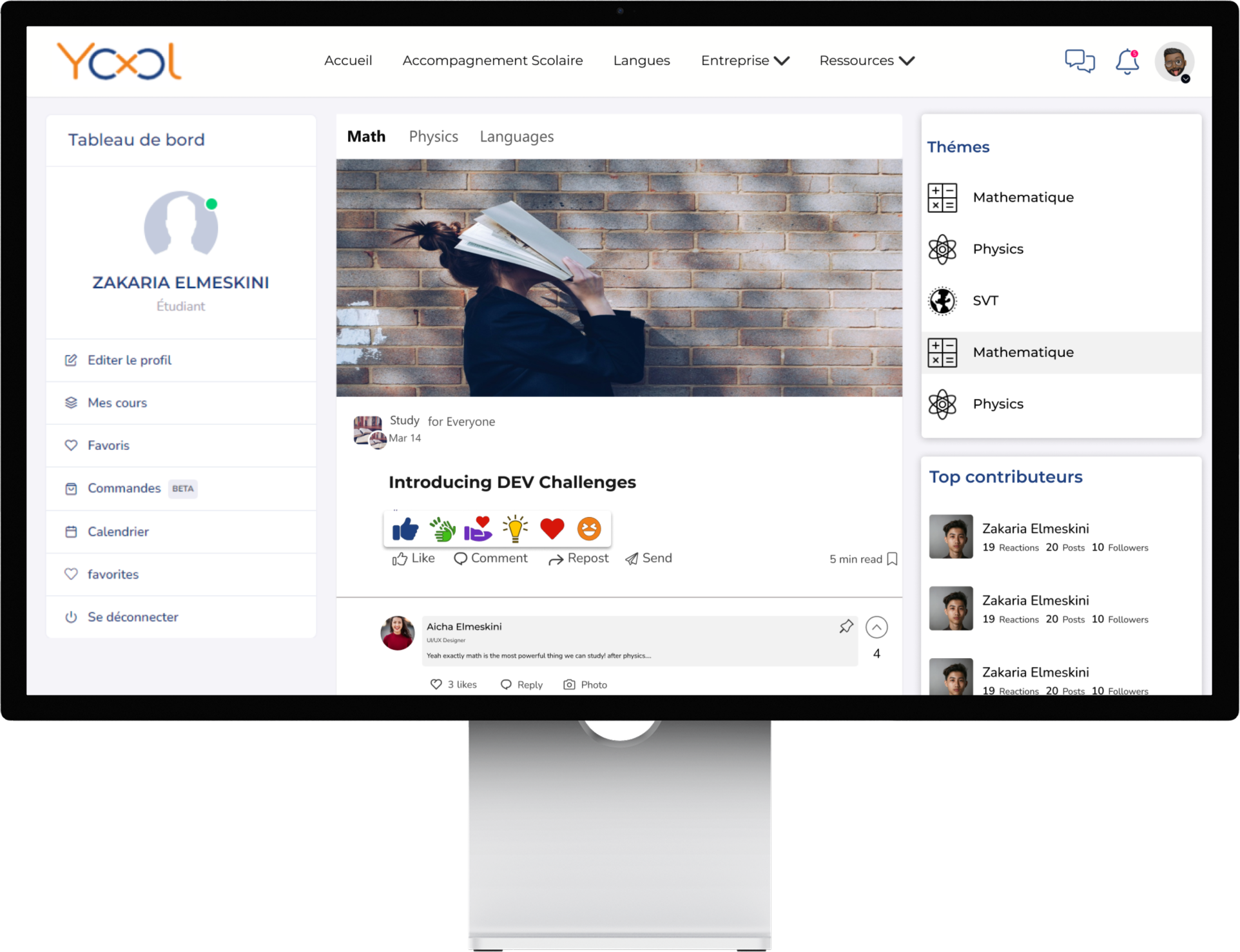
Task: Switch to the Physics feed tab
Action: [433, 136]
